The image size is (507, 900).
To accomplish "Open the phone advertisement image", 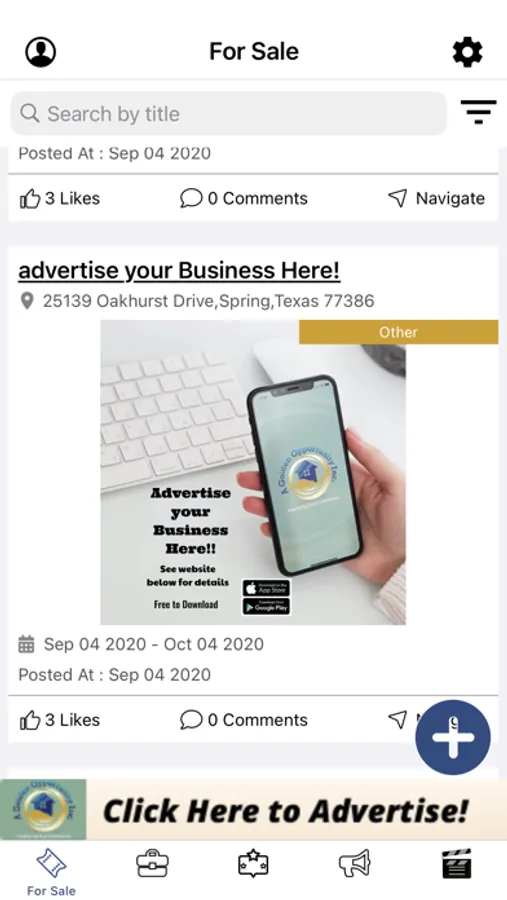I will point(253,472).
